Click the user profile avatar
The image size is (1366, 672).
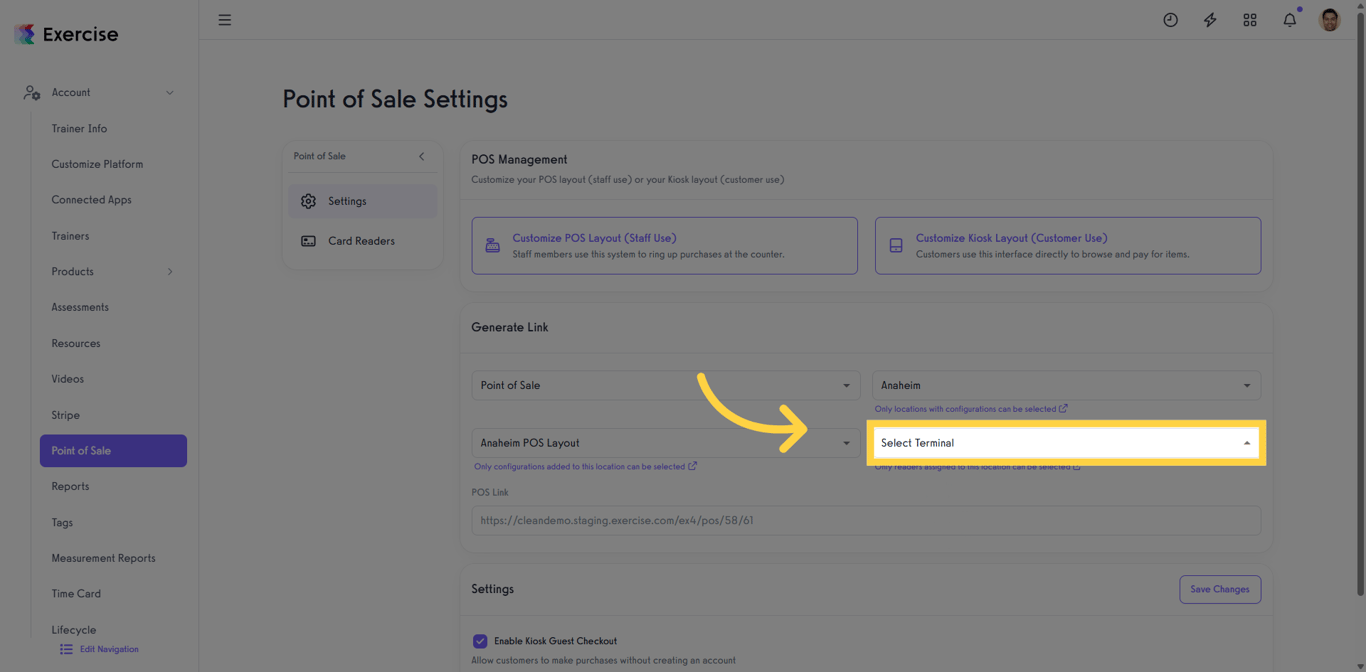coord(1329,20)
